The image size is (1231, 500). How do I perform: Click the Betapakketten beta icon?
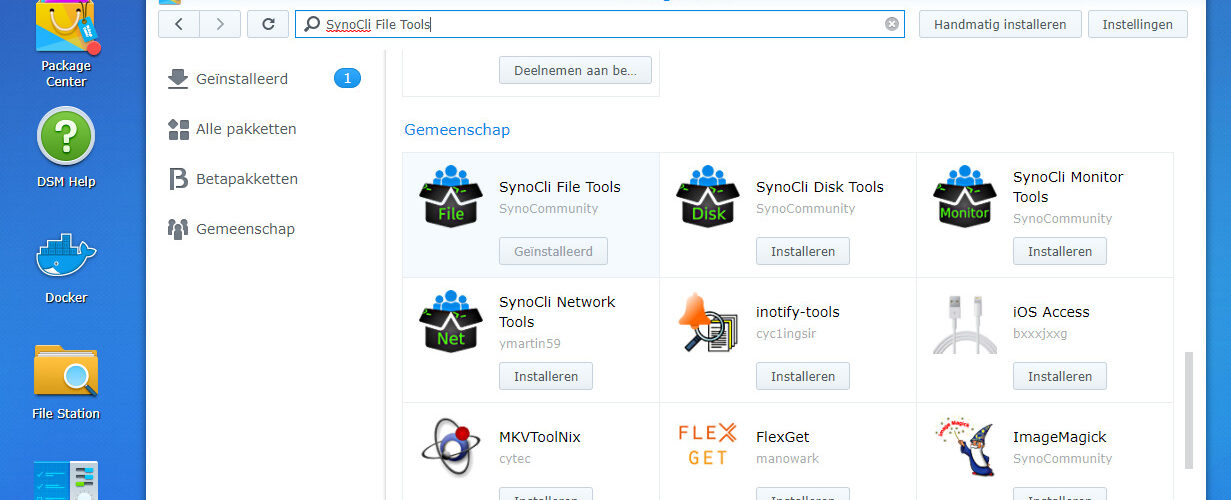(178, 179)
